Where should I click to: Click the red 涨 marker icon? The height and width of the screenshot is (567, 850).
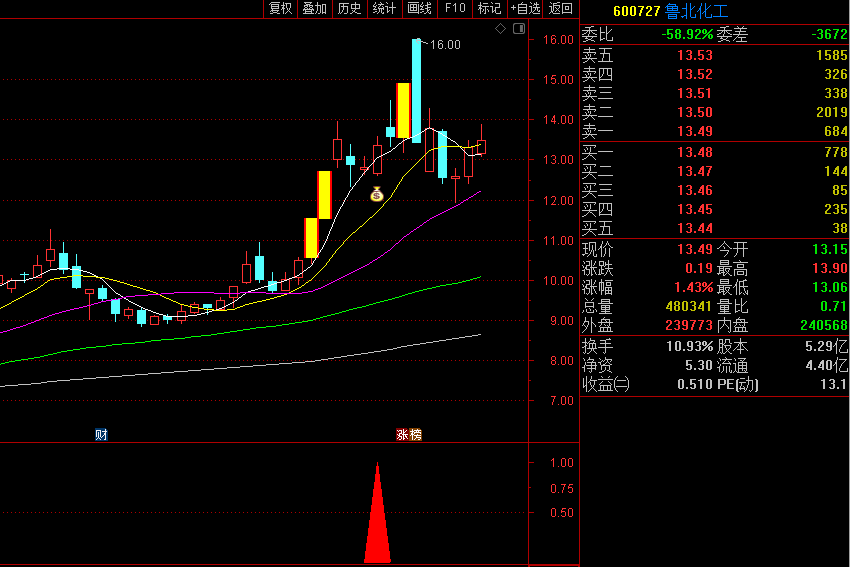pos(403,434)
